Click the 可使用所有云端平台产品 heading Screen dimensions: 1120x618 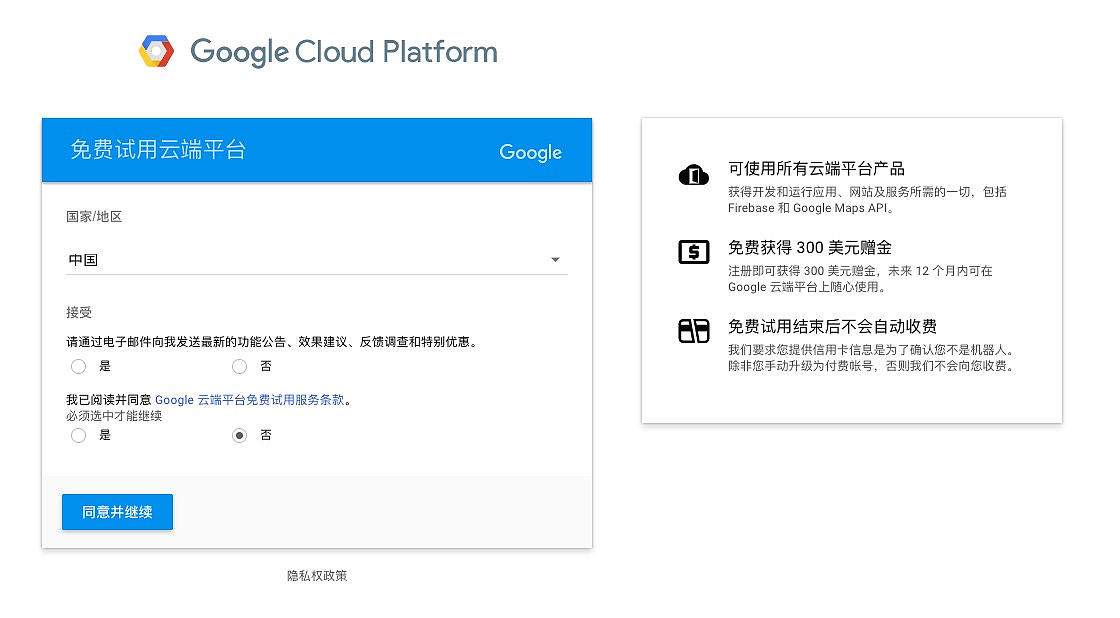(816, 169)
